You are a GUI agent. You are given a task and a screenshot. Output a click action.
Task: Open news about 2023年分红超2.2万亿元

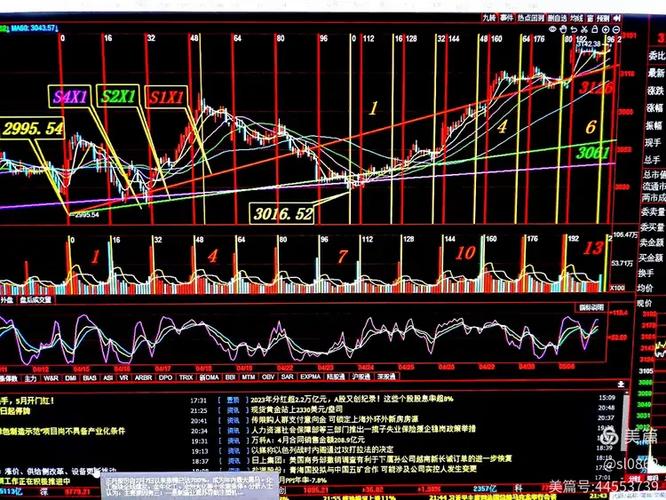[x=352, y=399]
